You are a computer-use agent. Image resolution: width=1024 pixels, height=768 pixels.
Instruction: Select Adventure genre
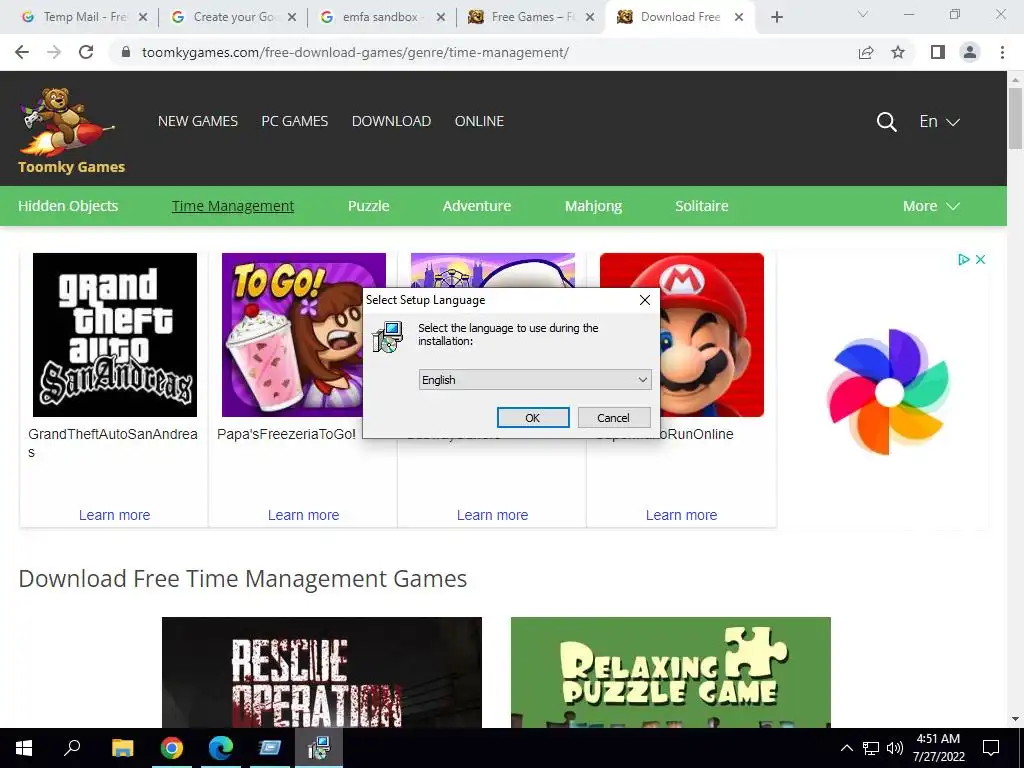477,206
